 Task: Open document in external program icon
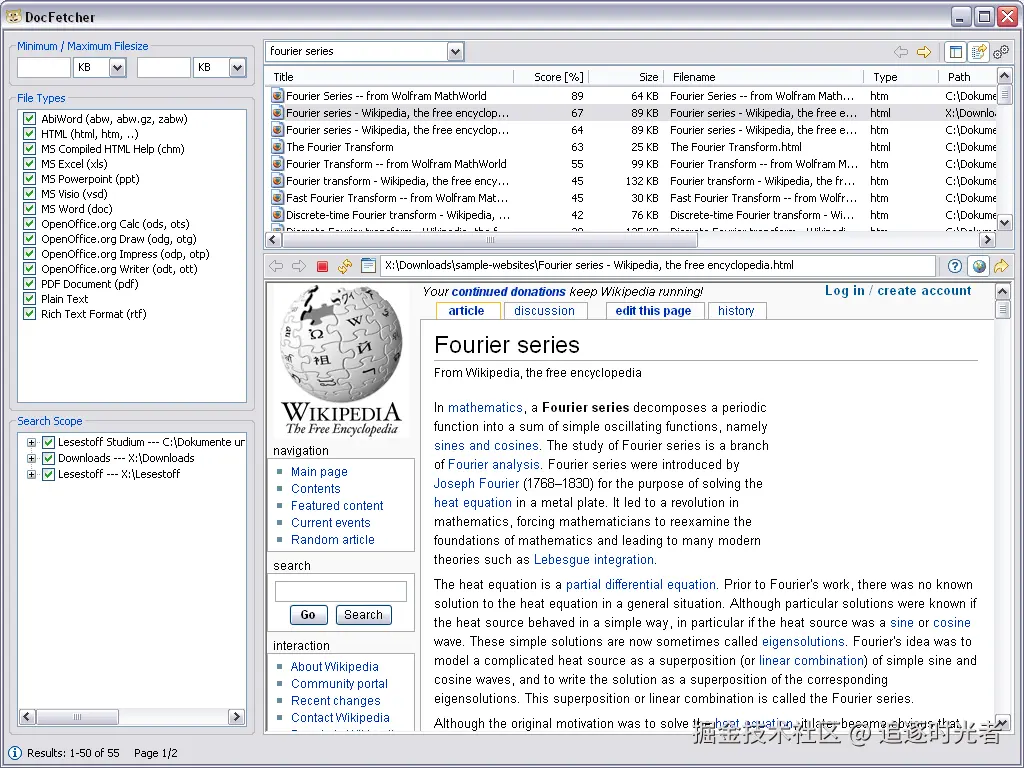coord(1000,266)
